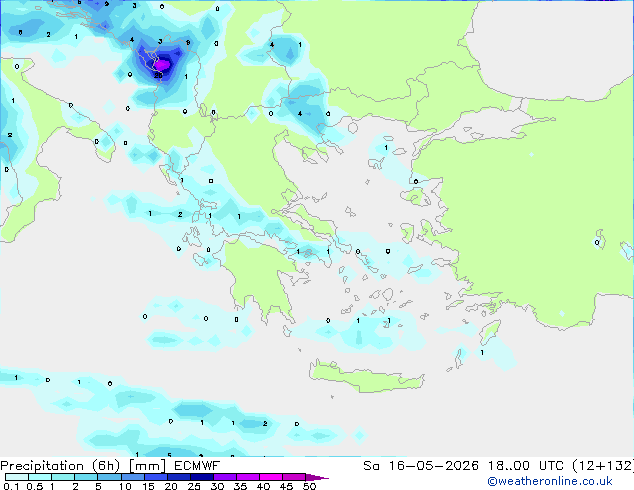
Task: Pick the 25–30 mm navy legend swatch
Action: [201, 477]
